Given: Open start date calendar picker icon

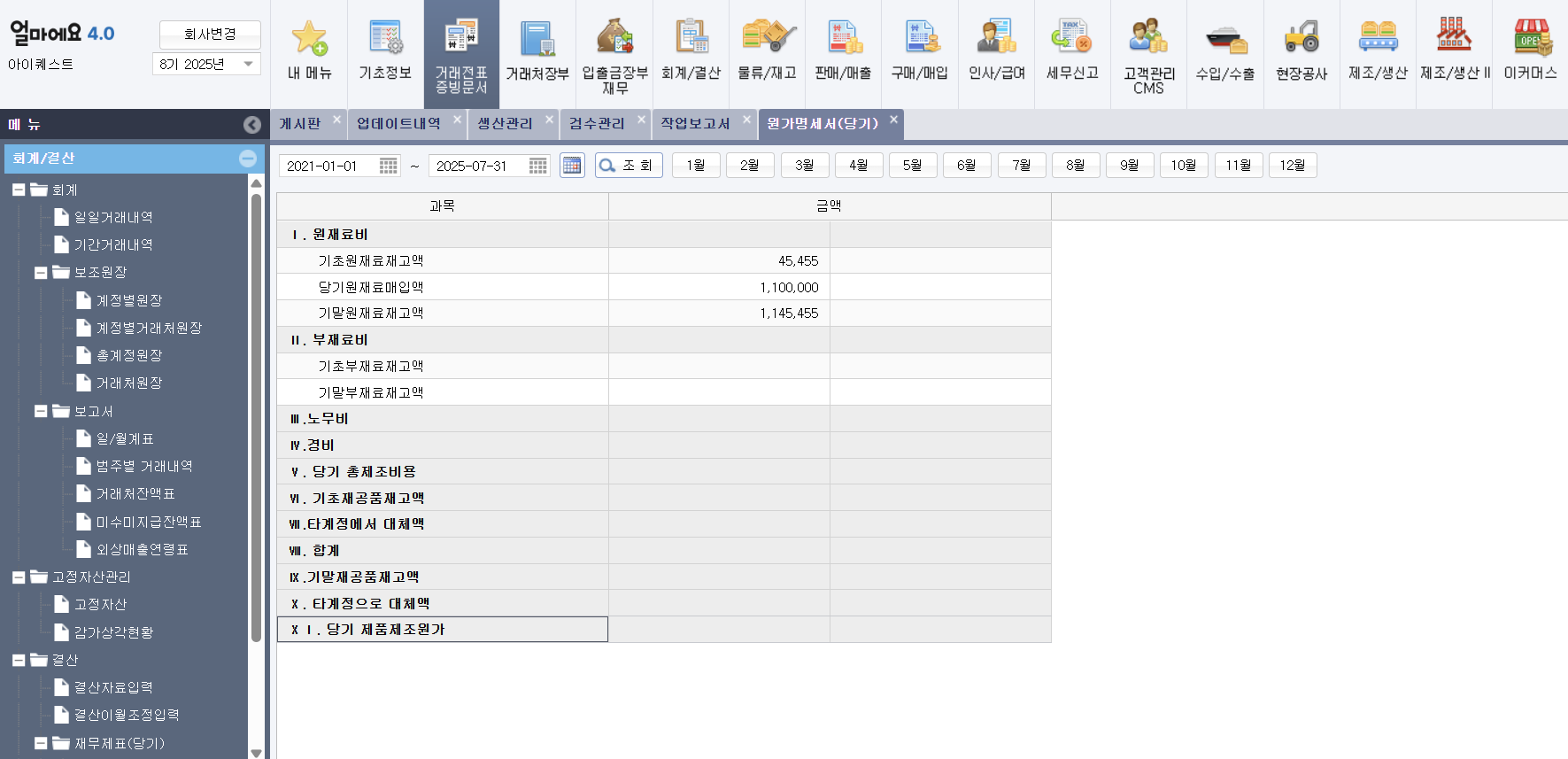Looking at the screenshot, I should (389, 166).
